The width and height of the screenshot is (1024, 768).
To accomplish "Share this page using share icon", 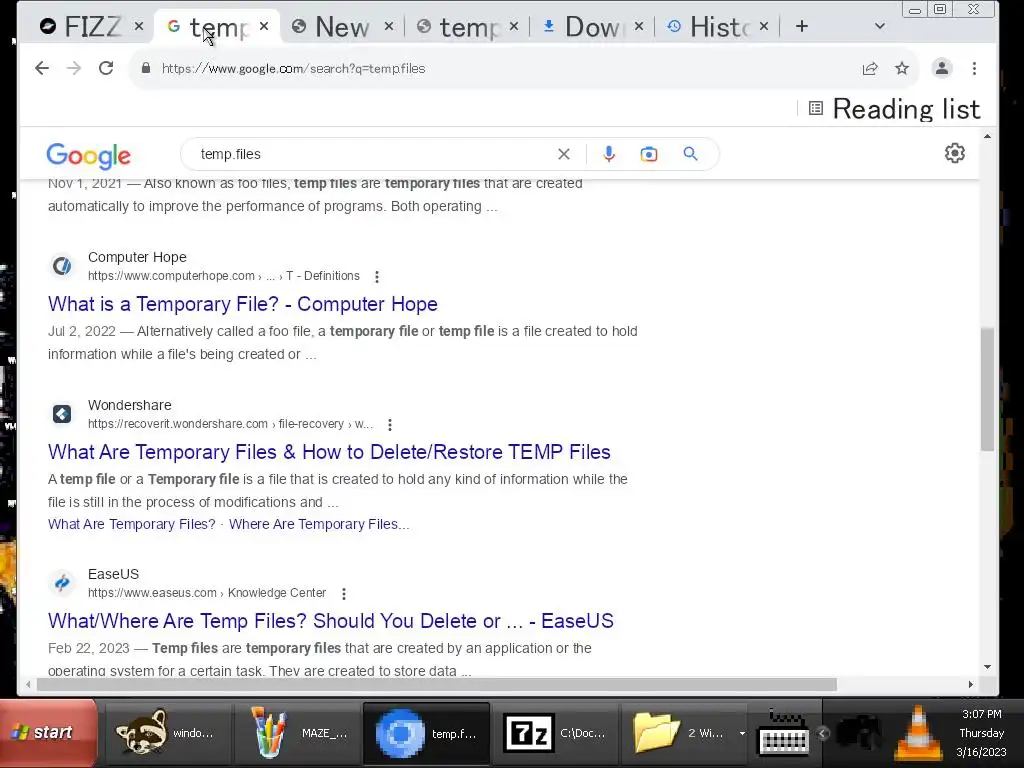I will (x=870, y=69).
